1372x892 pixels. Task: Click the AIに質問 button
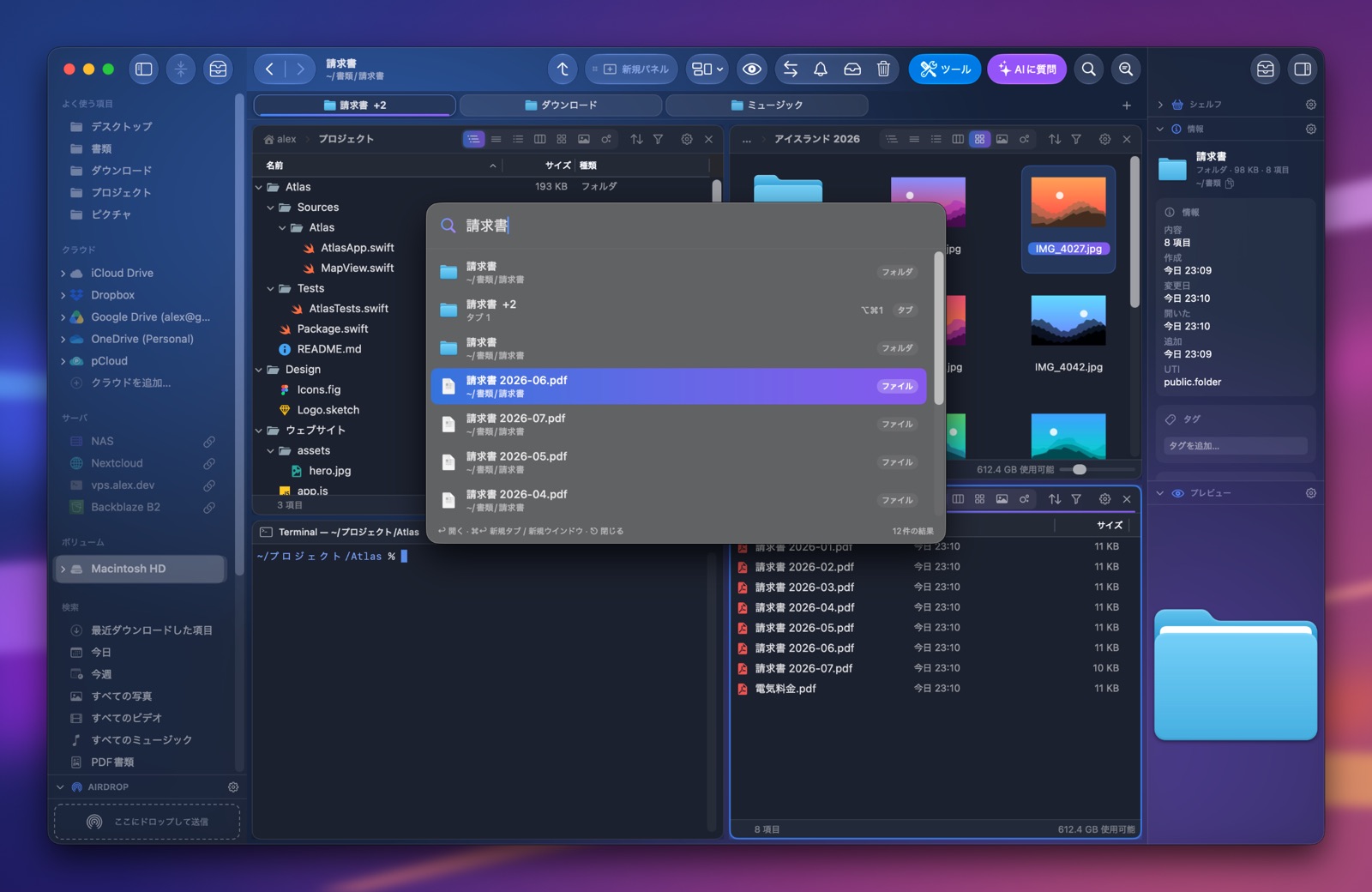click(1026, 69)
